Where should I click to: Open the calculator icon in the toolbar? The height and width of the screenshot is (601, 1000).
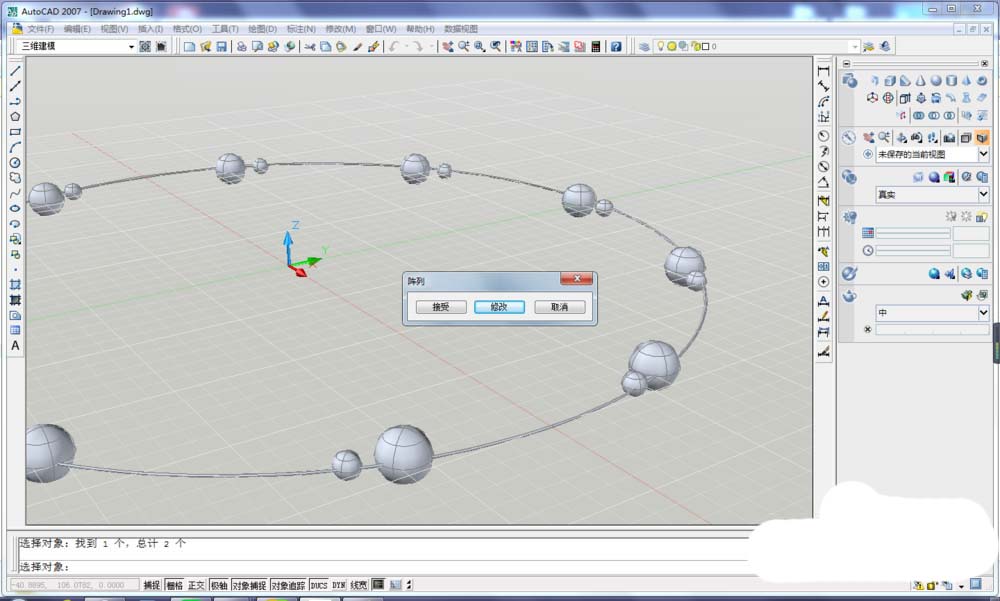coord(596,47)
